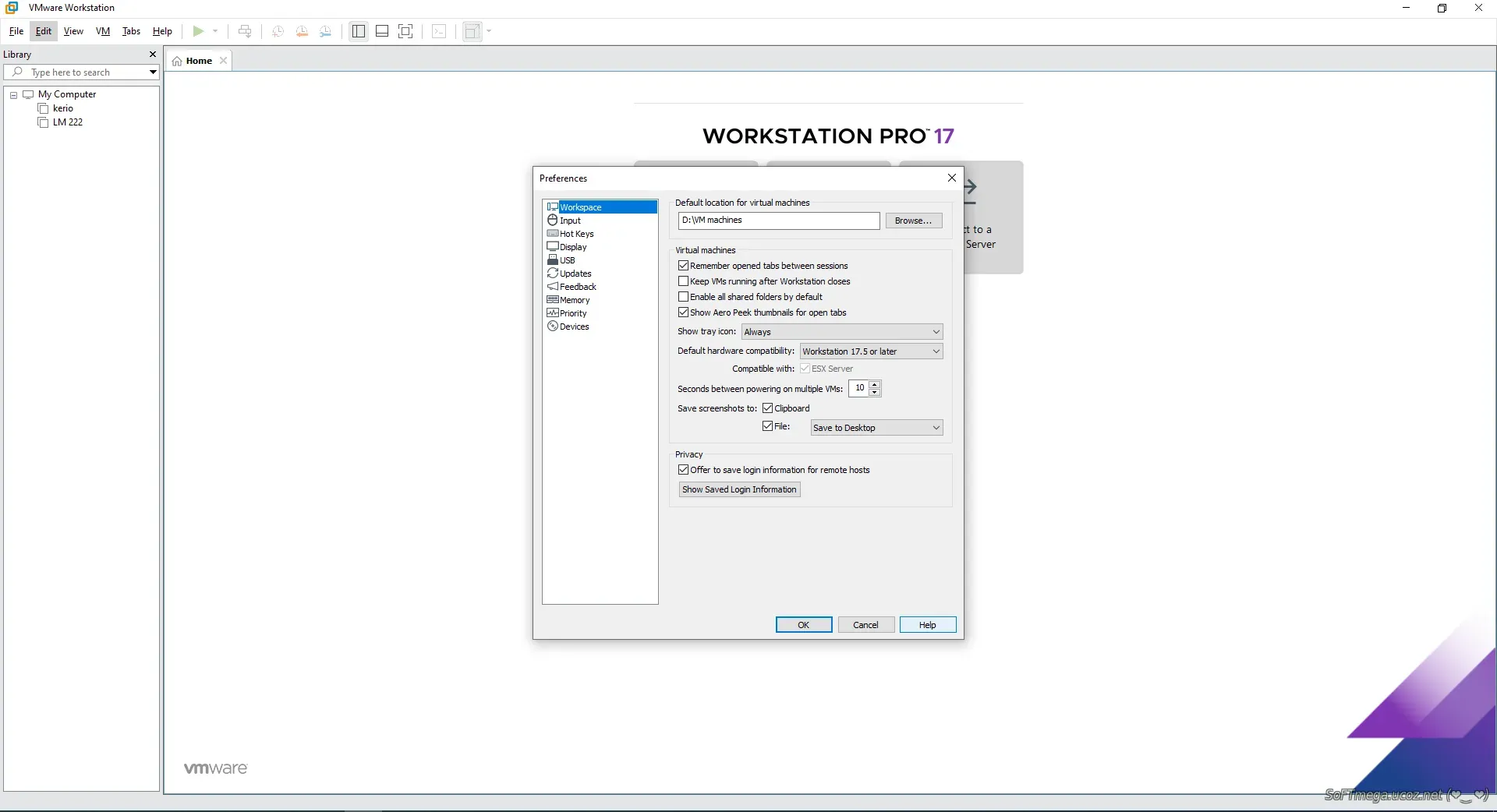Click the full screen mode toolbar icon
Screen dimensions: 1497x812
pyautogui.click(x=405, y=31)
